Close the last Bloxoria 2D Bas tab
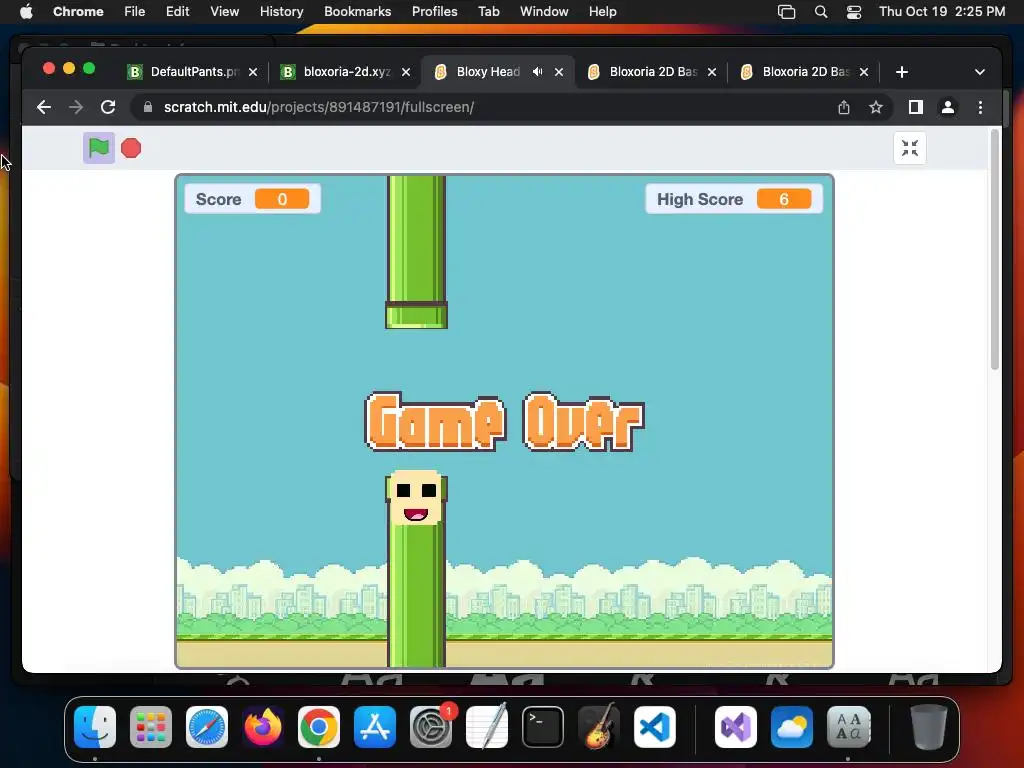This screenshot has height=768, width=1024. pyautogui.click(x=864, y=72)
